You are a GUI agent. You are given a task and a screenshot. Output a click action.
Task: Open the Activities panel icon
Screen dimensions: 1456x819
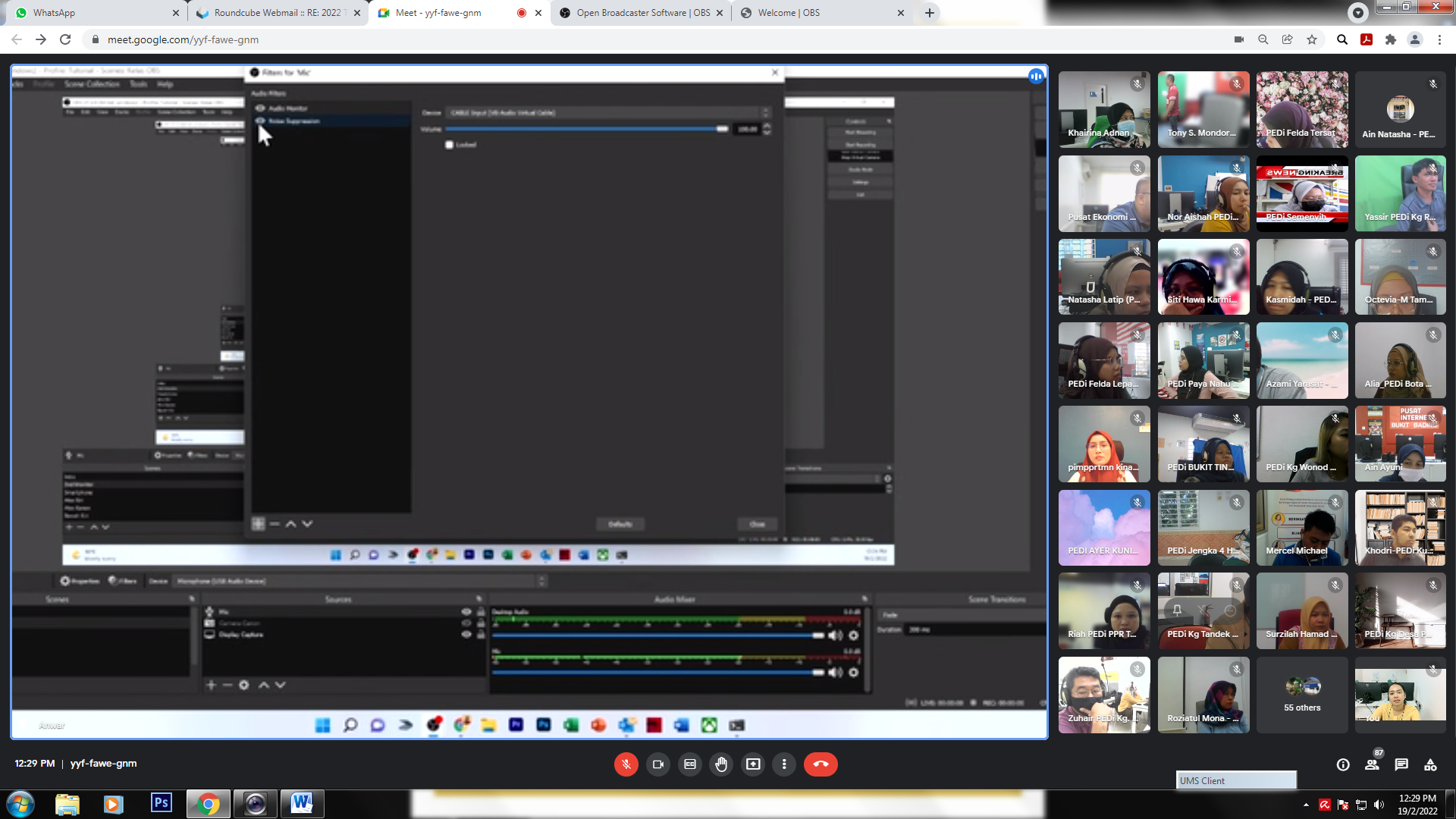point(1430,764)
